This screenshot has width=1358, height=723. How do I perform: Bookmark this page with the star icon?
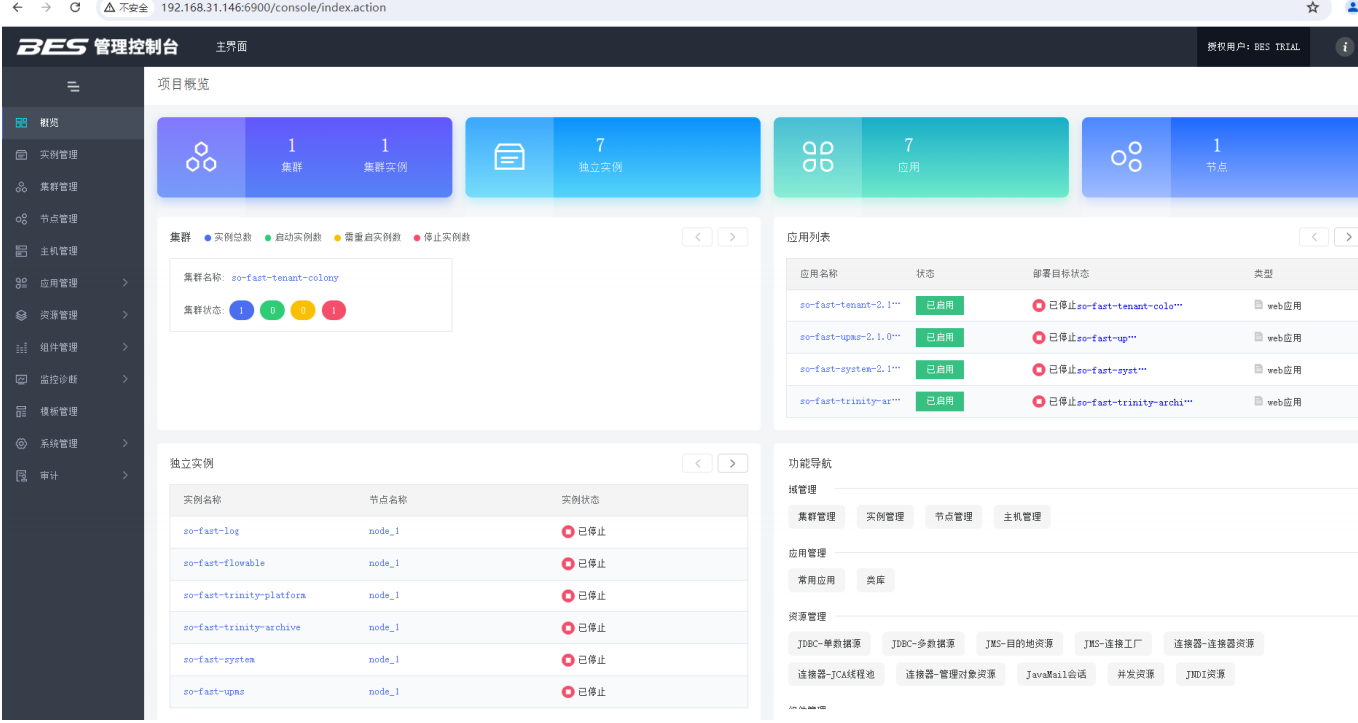(1312, 7)
